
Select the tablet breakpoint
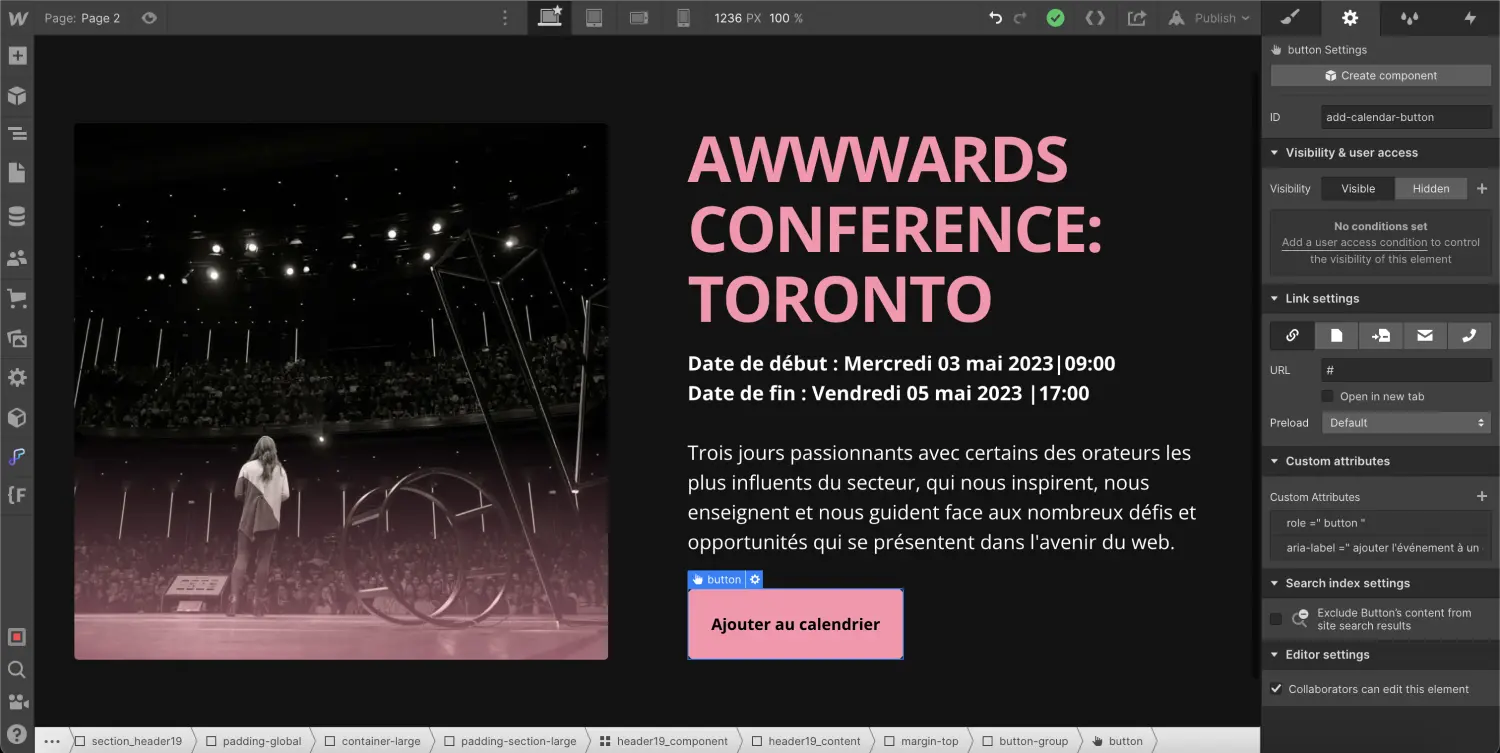[594, 18]
